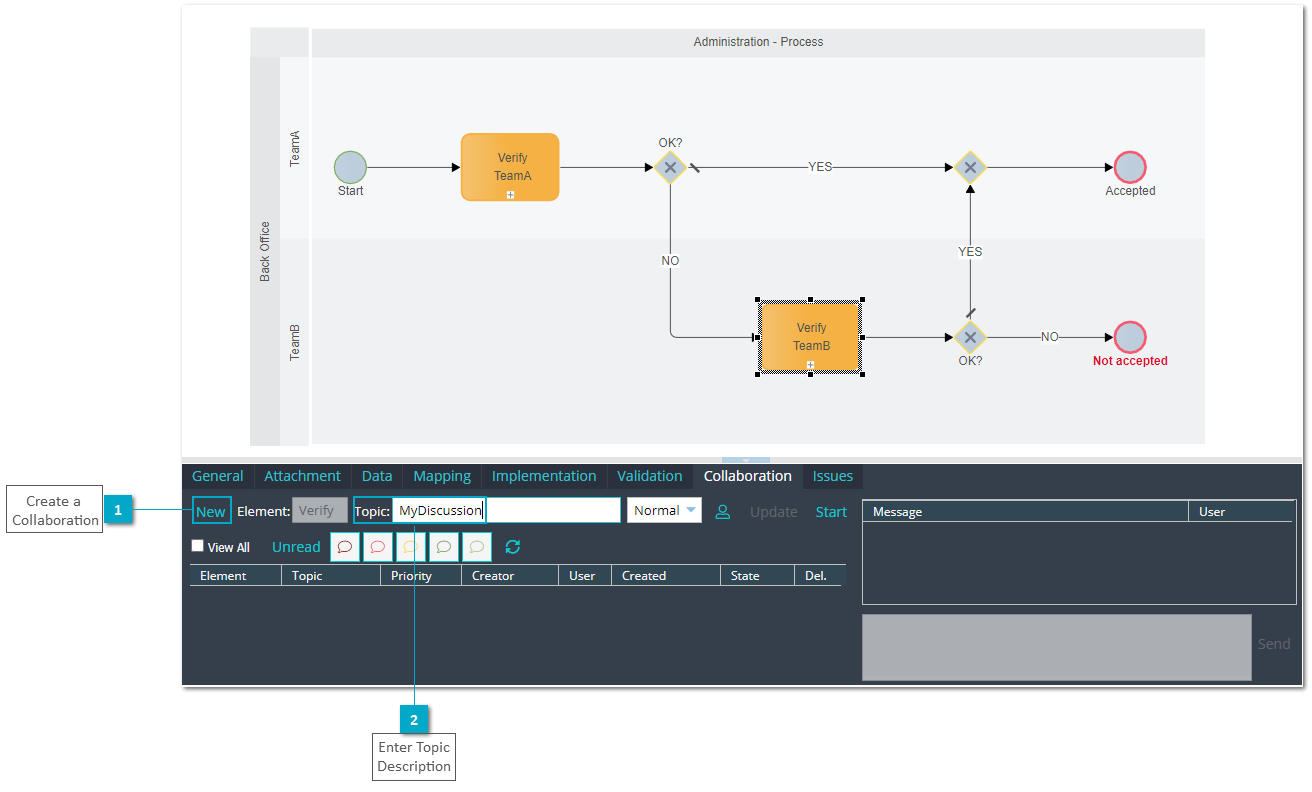Click the Start button
Viewport: 1312px width, 792px height.
(x=831, y=512)
